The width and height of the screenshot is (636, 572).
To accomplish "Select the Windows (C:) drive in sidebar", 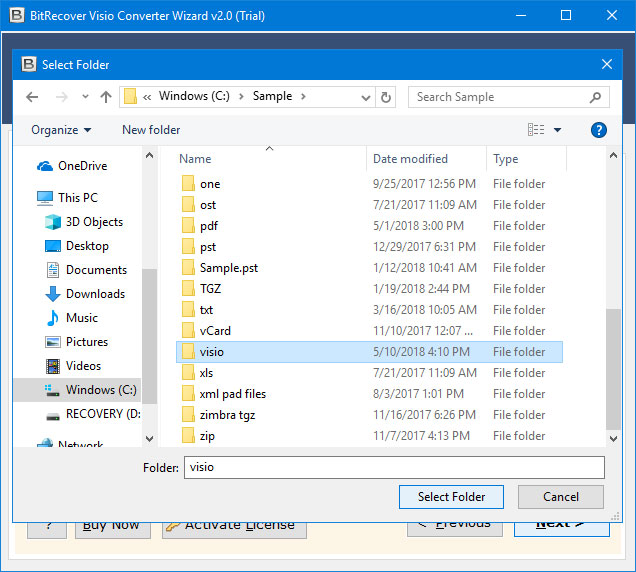I will click(77, 390).
